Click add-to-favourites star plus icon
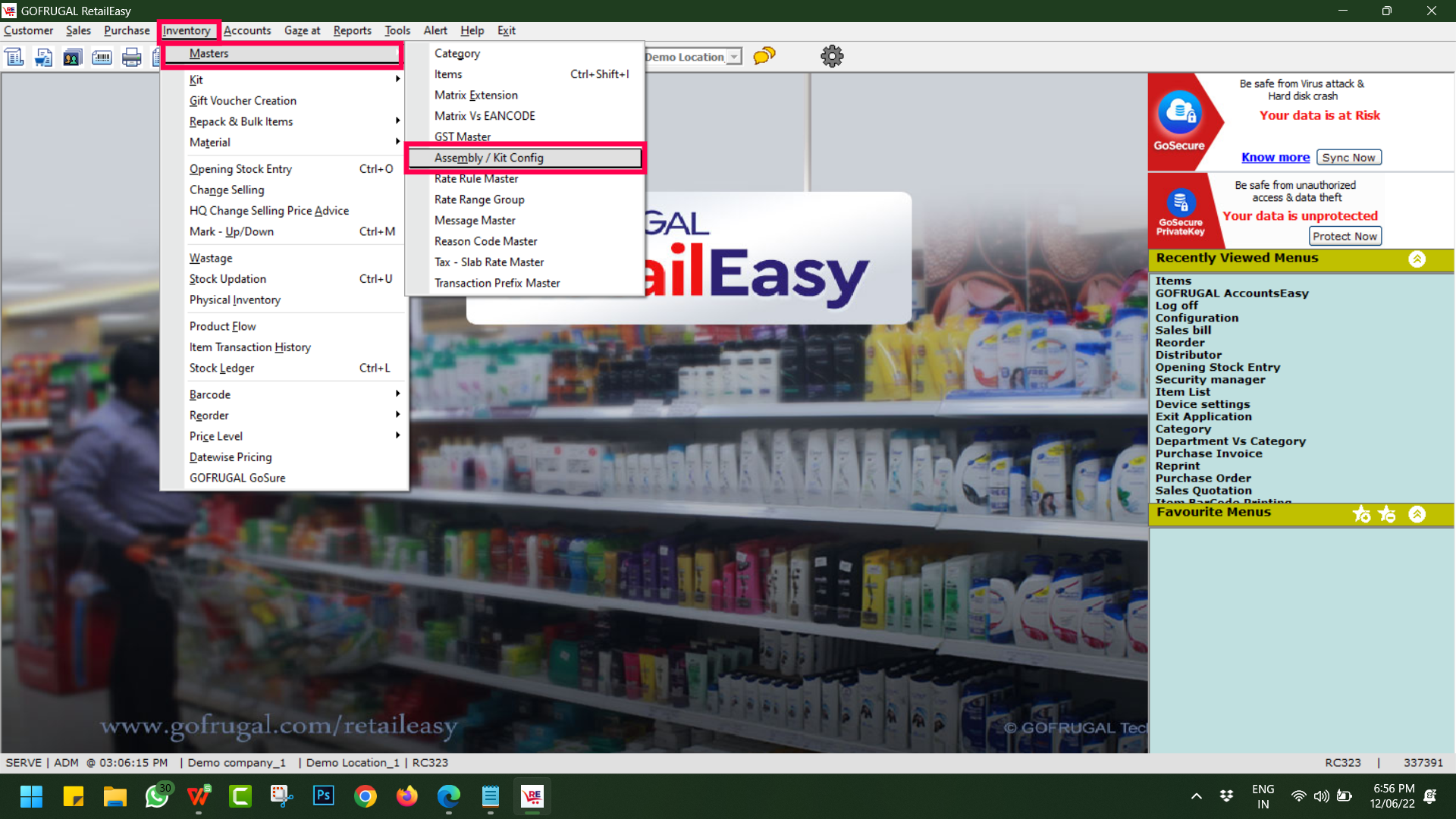1456x819 pixels. (x=1362, y=514)
